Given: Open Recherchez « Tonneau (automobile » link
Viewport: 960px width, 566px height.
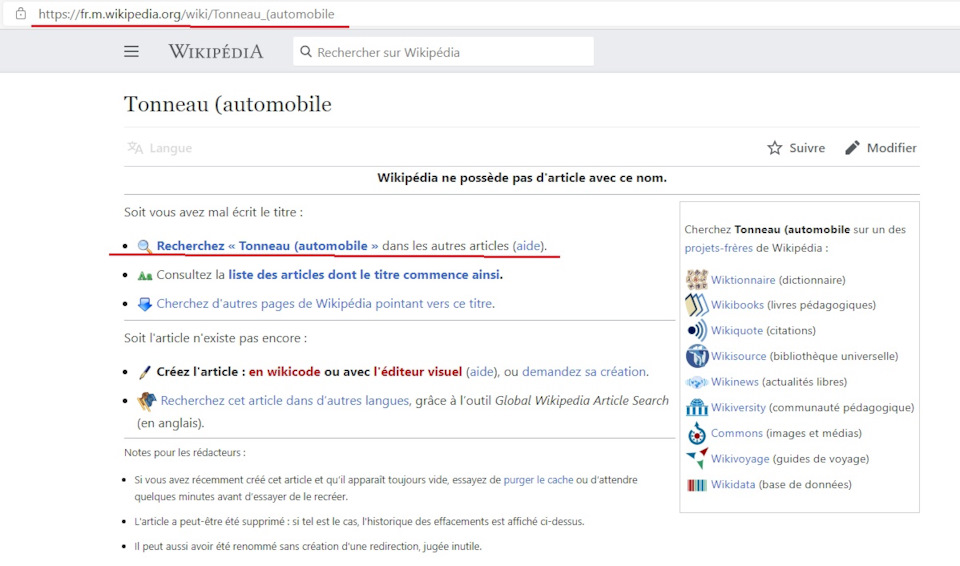Looking at the screenshot, I should click(x=268, y=246).
